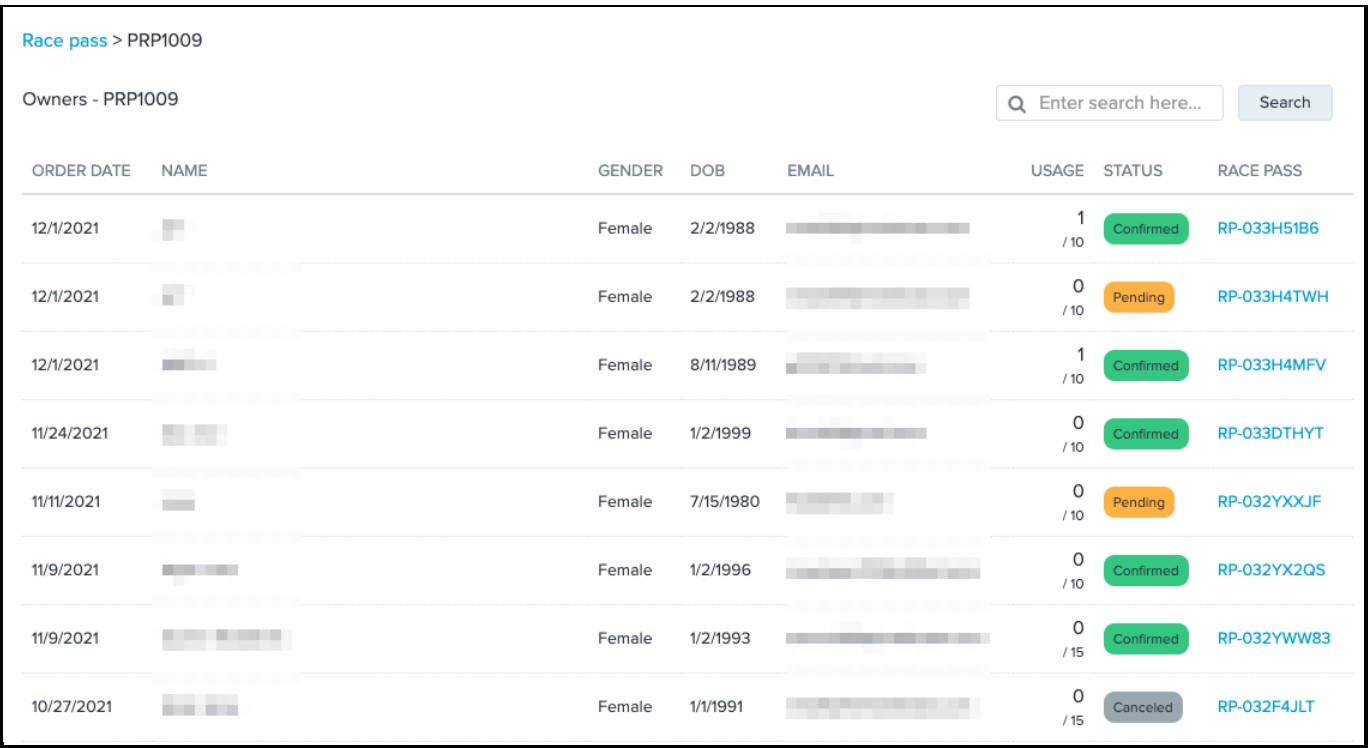Open race pass RP-033H4MFV
Viewport: 1368px width, 748px height.
tap(1271, 365)
